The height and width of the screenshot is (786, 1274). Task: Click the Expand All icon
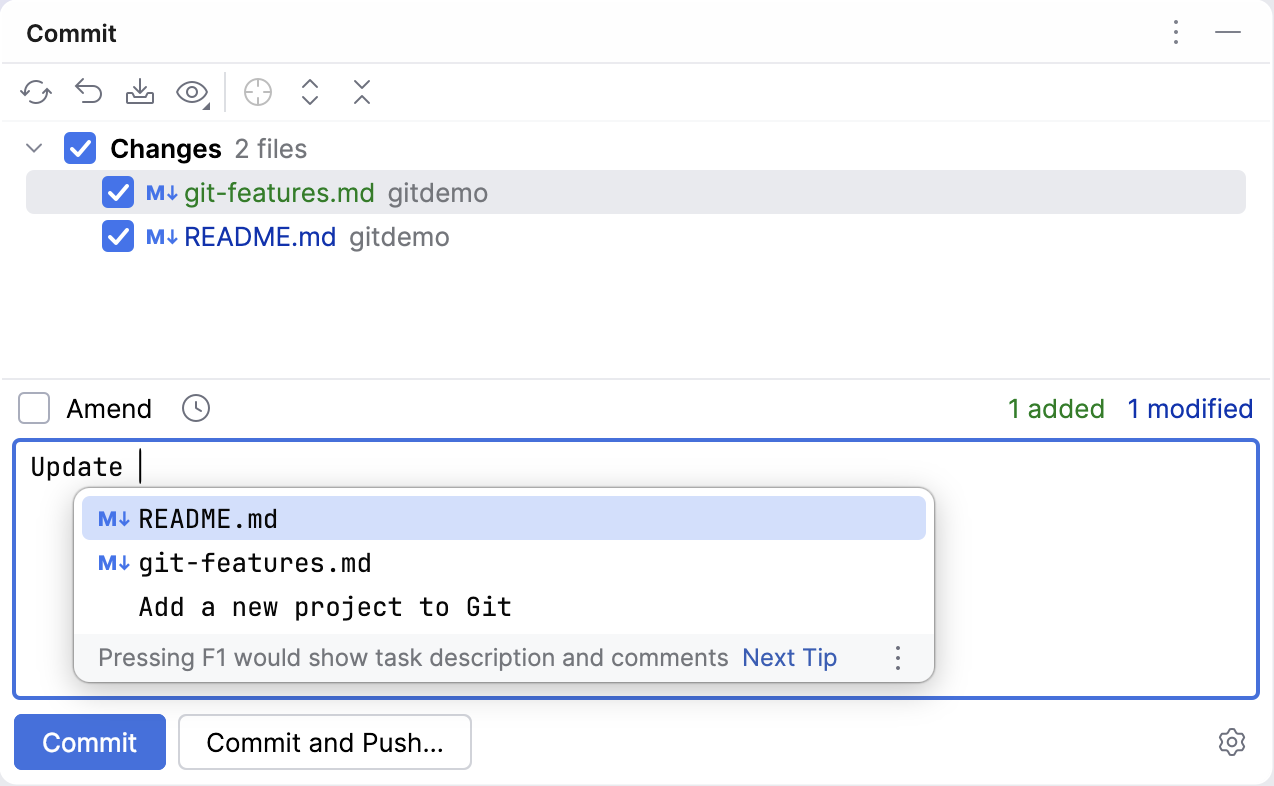click(310, 92)
